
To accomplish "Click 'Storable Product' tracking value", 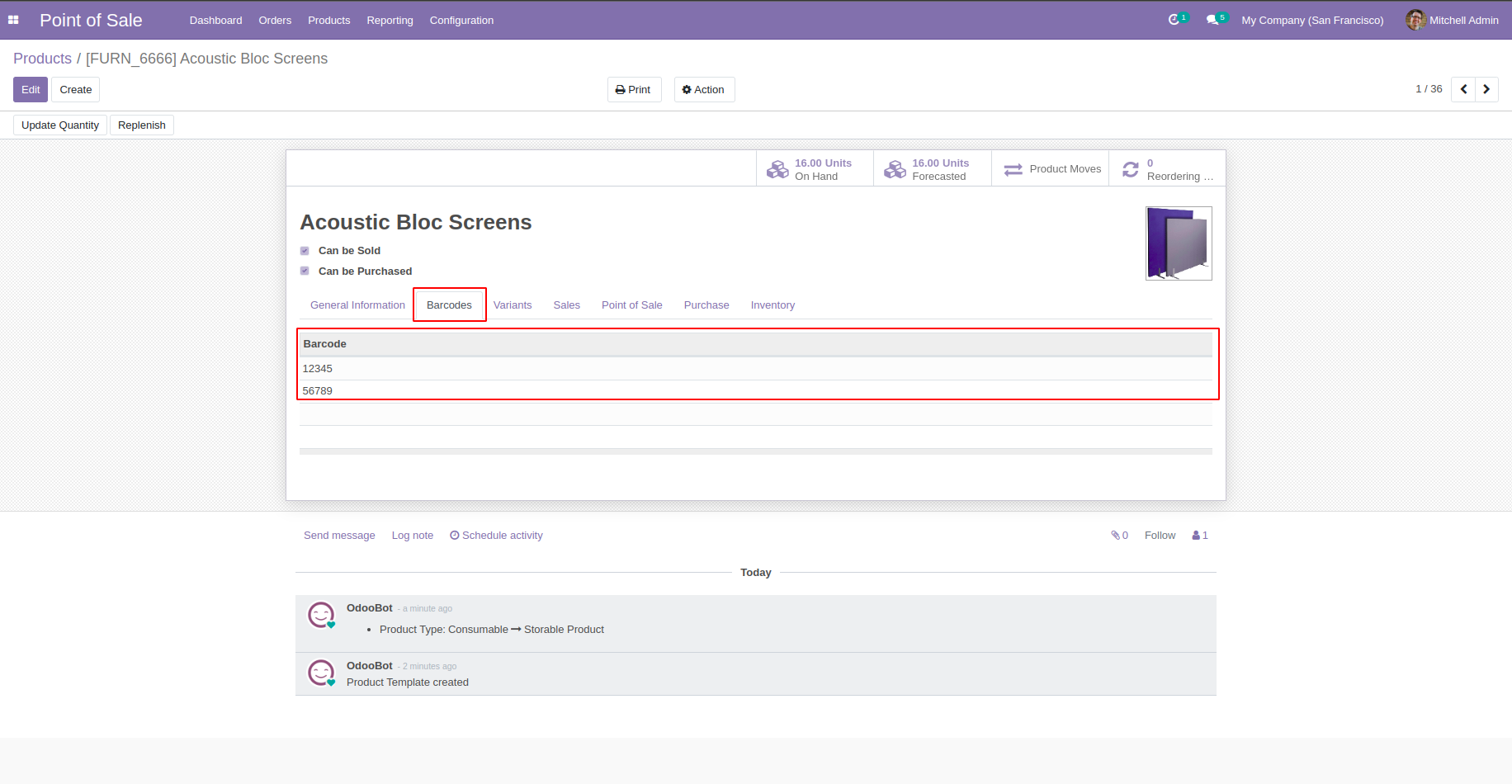I will (564, 630).
